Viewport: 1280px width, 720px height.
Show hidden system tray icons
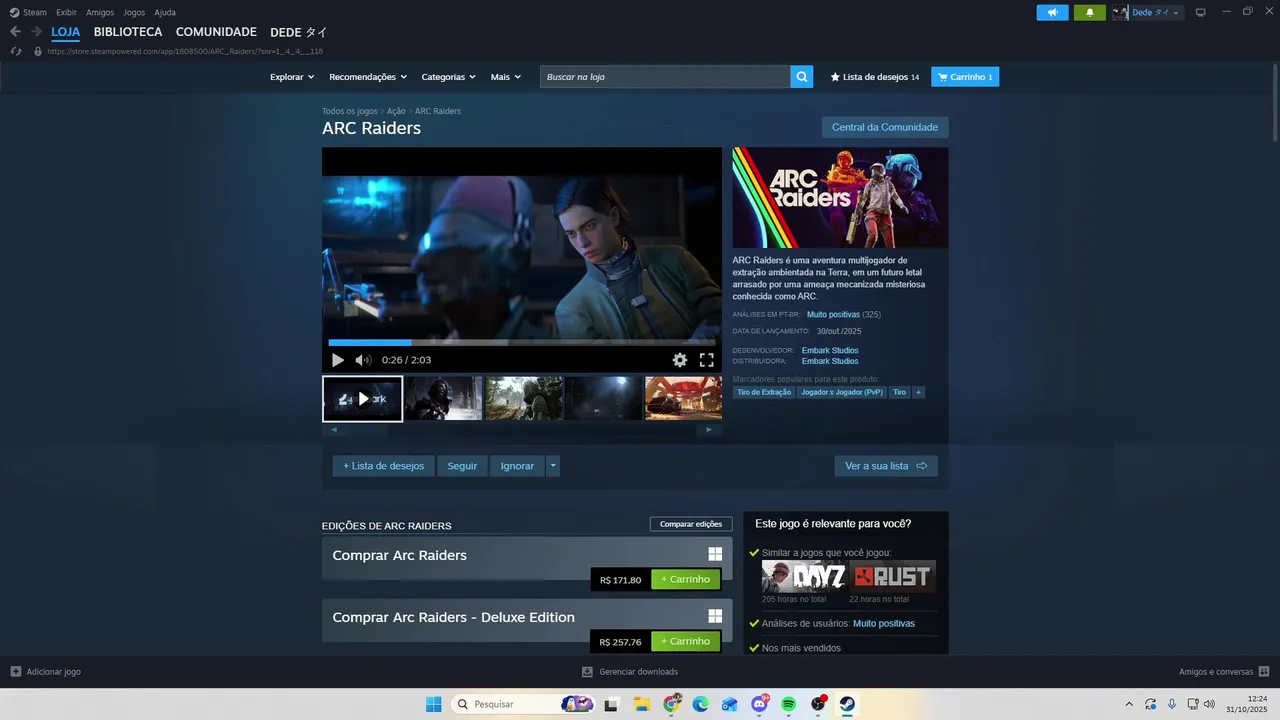click(1129, 704)
